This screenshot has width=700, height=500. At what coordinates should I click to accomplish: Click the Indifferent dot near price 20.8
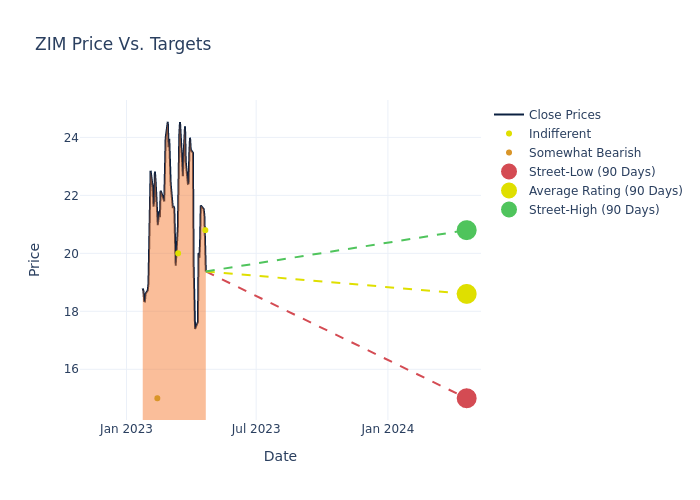(205, 230)
